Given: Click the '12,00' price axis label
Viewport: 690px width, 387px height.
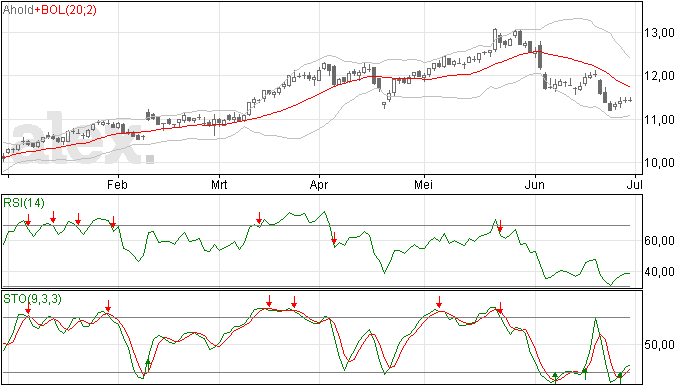Looking at the screenshot, I should 659,76.
